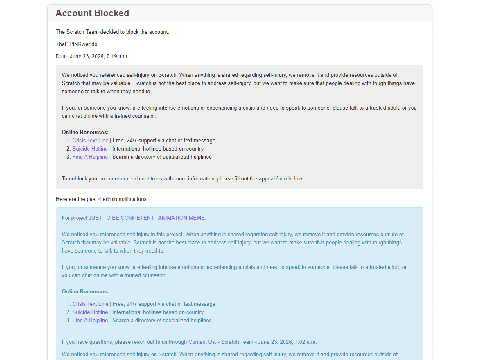Click Online Resources heading in blue panel
This screenshot has height=360, width=480.
coord(85,291)
